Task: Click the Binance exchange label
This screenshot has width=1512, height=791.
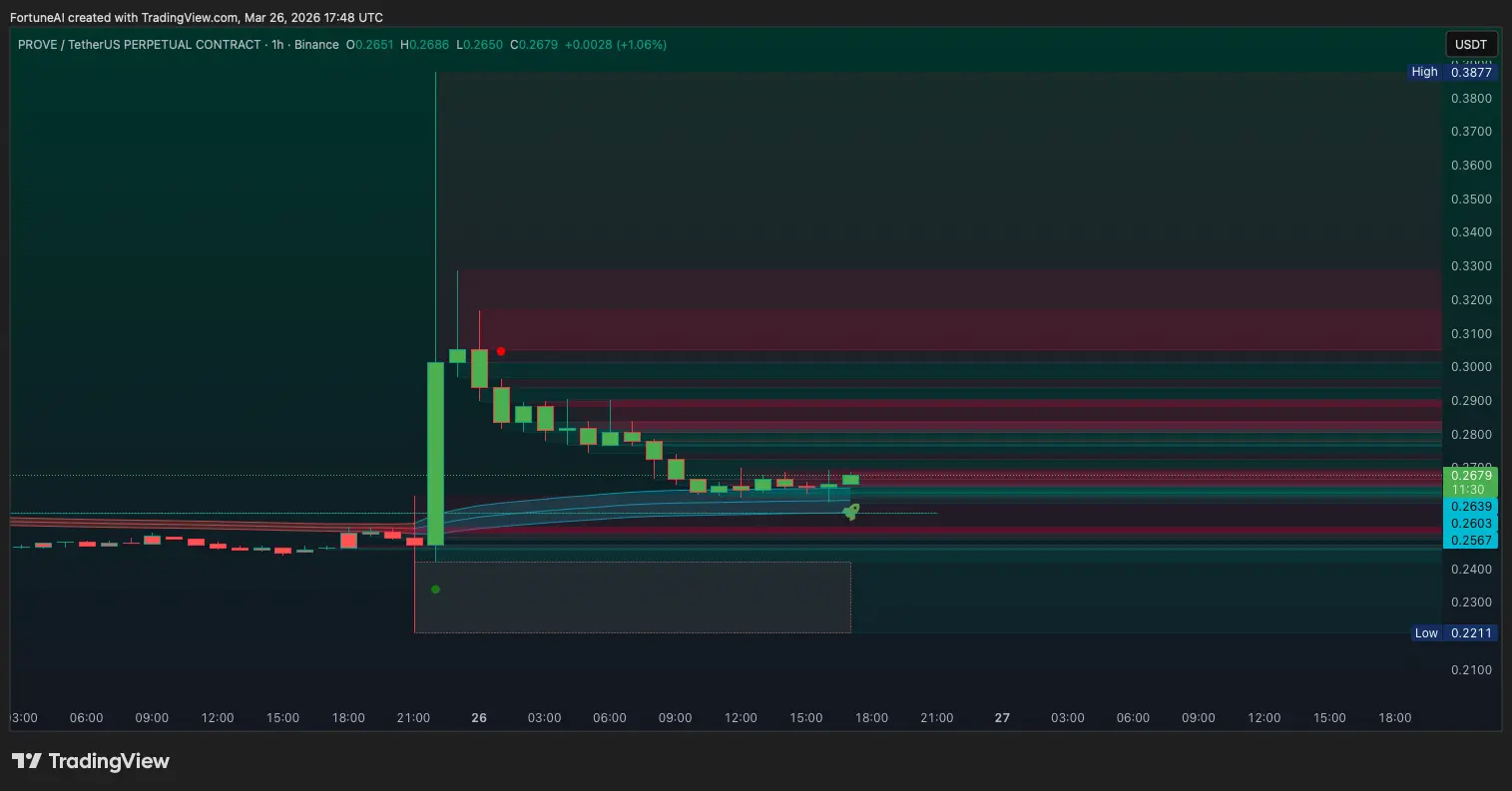Action: (x=316, y=45)
